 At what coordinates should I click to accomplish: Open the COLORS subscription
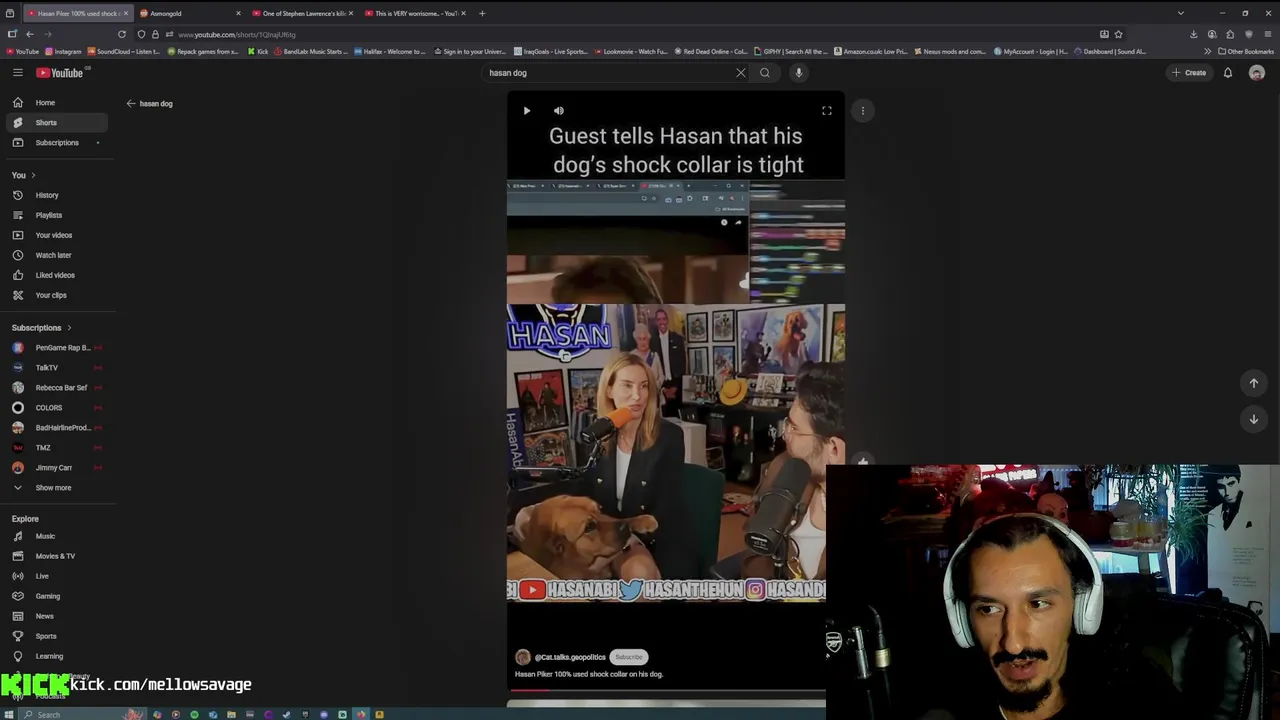click(56, 407)
